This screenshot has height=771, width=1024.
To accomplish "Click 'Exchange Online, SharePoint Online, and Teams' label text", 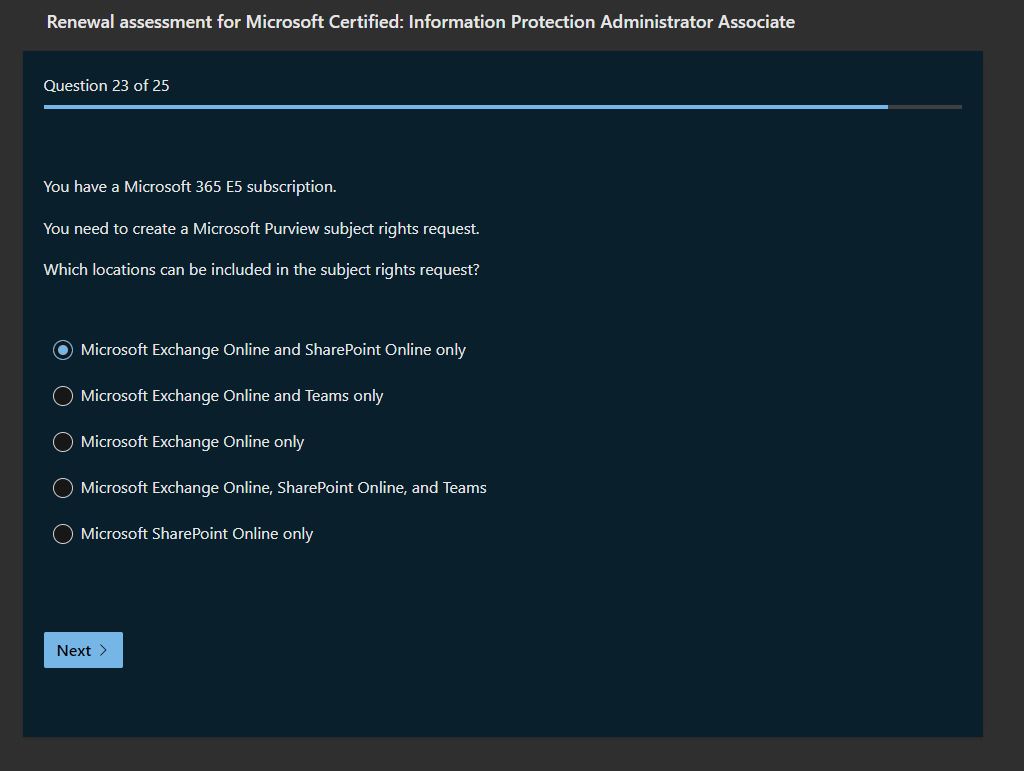I will [284, 488].
